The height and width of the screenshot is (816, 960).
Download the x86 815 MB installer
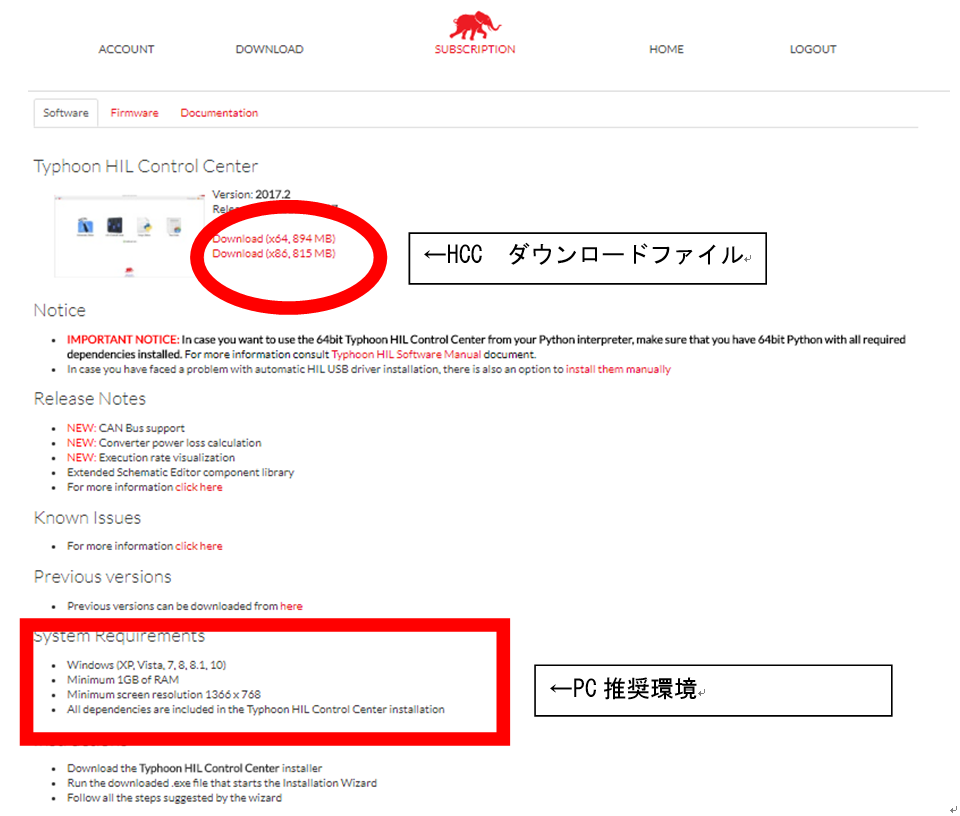point(274,254)
